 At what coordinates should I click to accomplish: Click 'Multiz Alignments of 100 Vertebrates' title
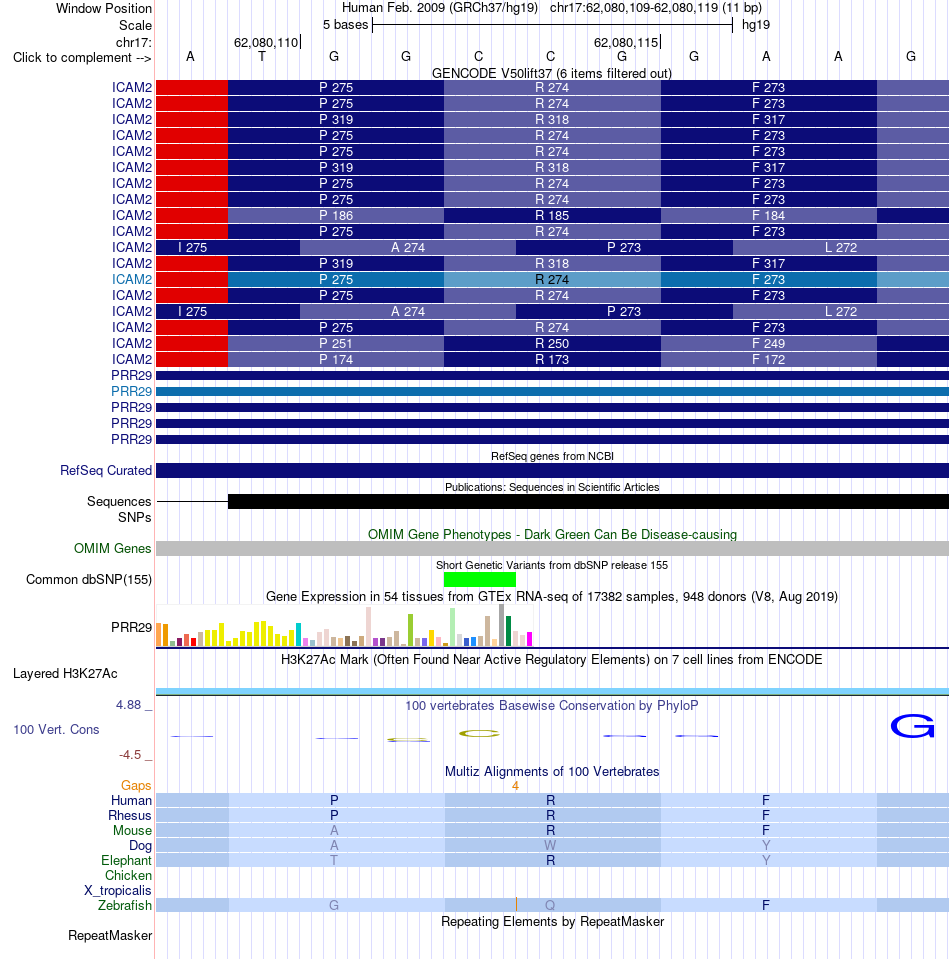[x=552, y=771]
